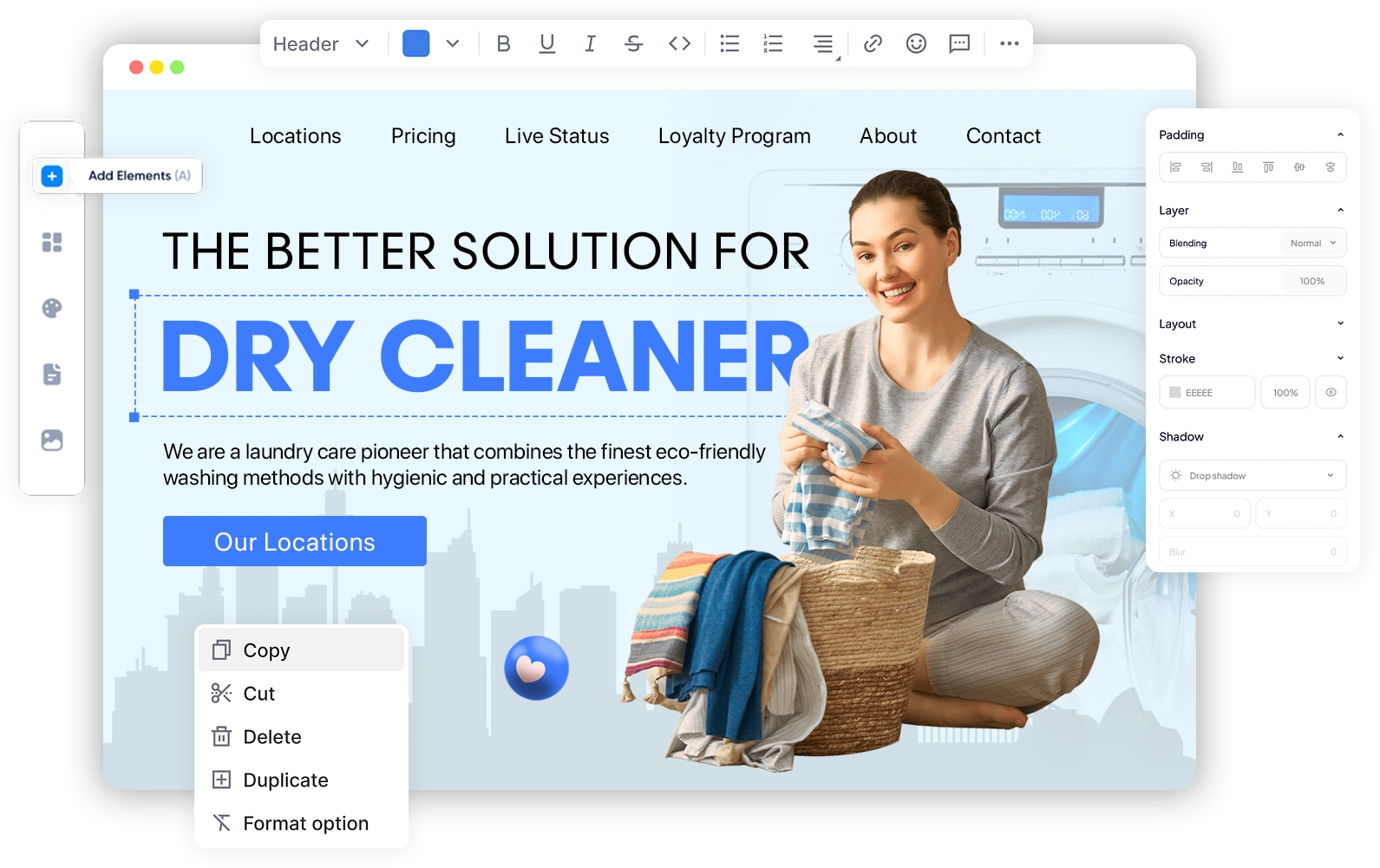Expand the Layout section

1252,323
